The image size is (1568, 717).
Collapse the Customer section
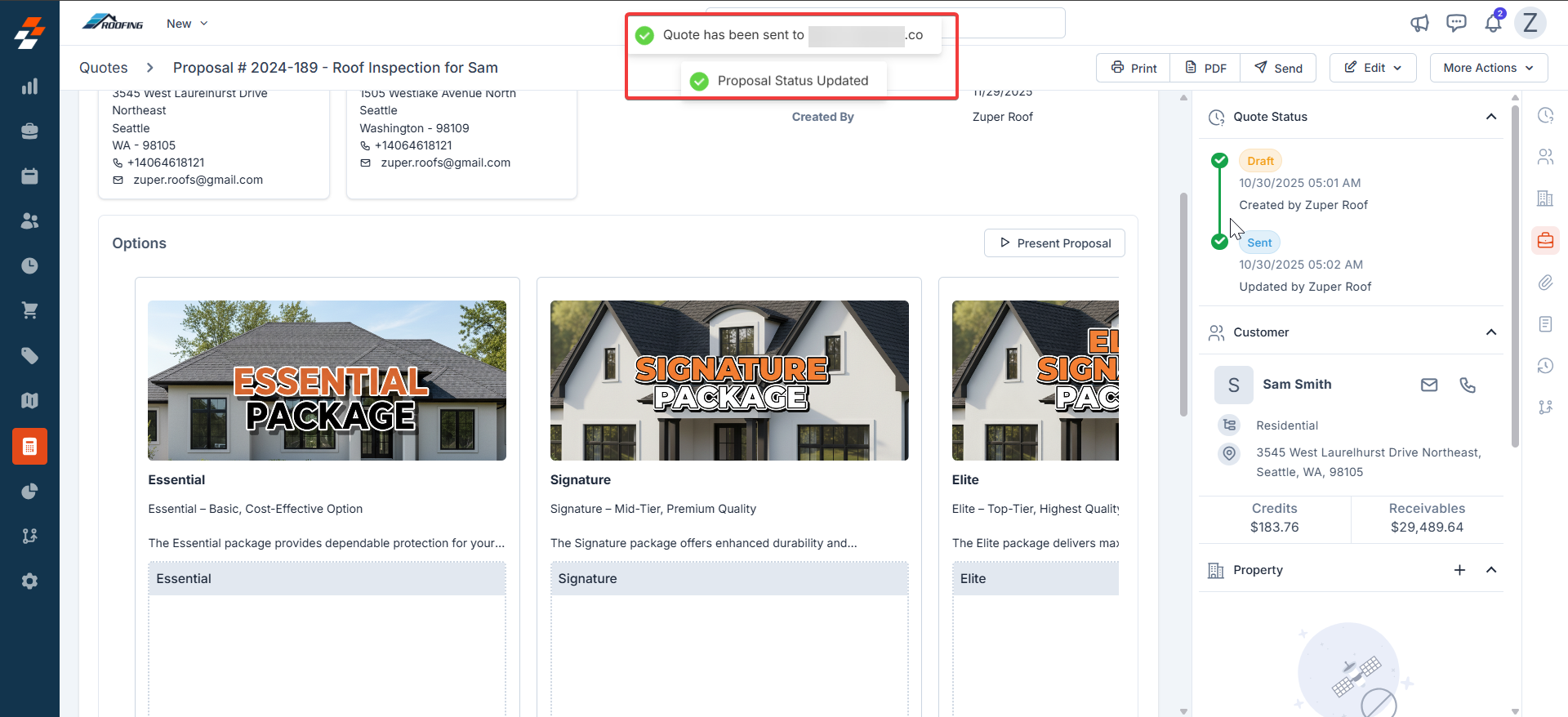1491,332
